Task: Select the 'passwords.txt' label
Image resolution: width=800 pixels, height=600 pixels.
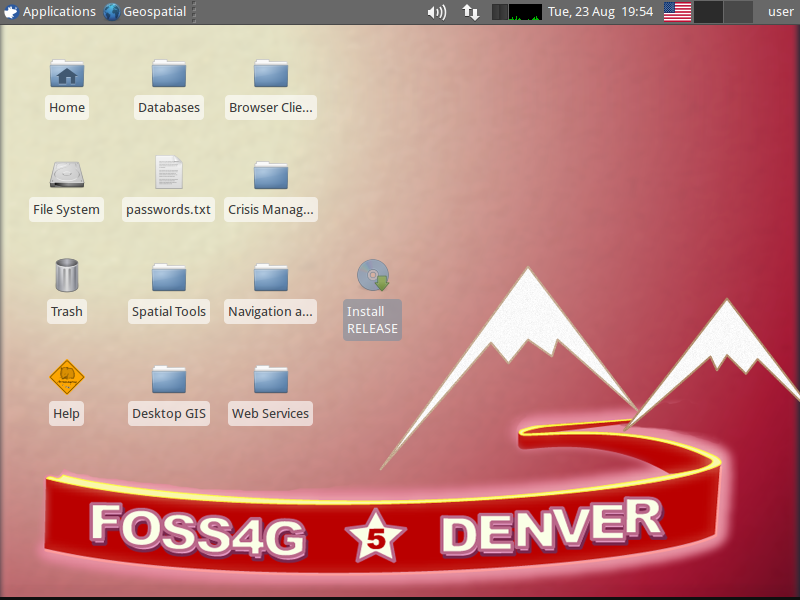Action: tap(168, 210)
